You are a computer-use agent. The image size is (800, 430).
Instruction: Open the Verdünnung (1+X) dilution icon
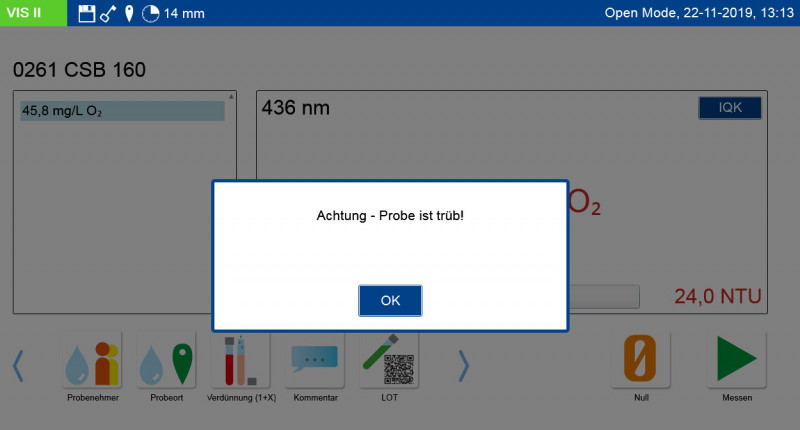(241, 360)
